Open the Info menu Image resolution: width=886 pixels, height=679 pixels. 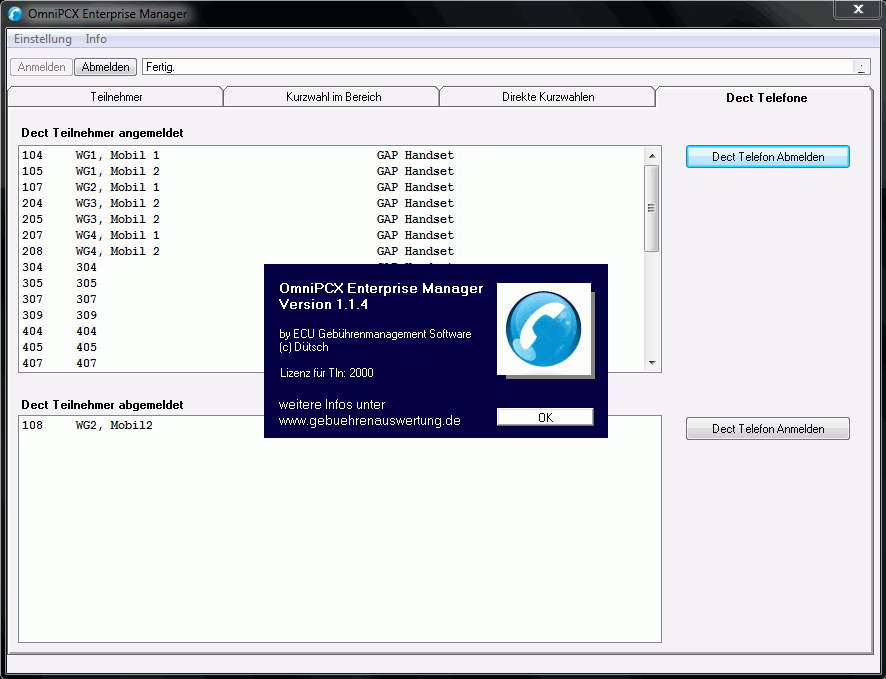coord(96,39)
